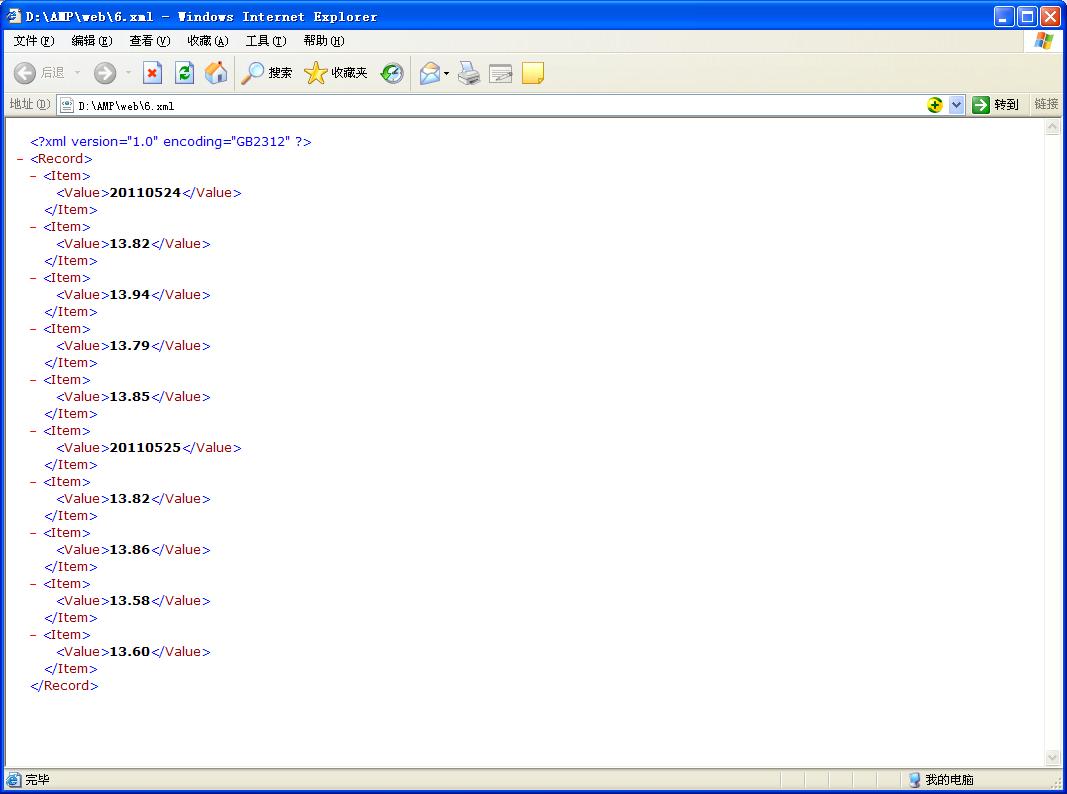1067x794 pixels.
Task: Click the Windows flag logo
Action: tap(1043, 41)
